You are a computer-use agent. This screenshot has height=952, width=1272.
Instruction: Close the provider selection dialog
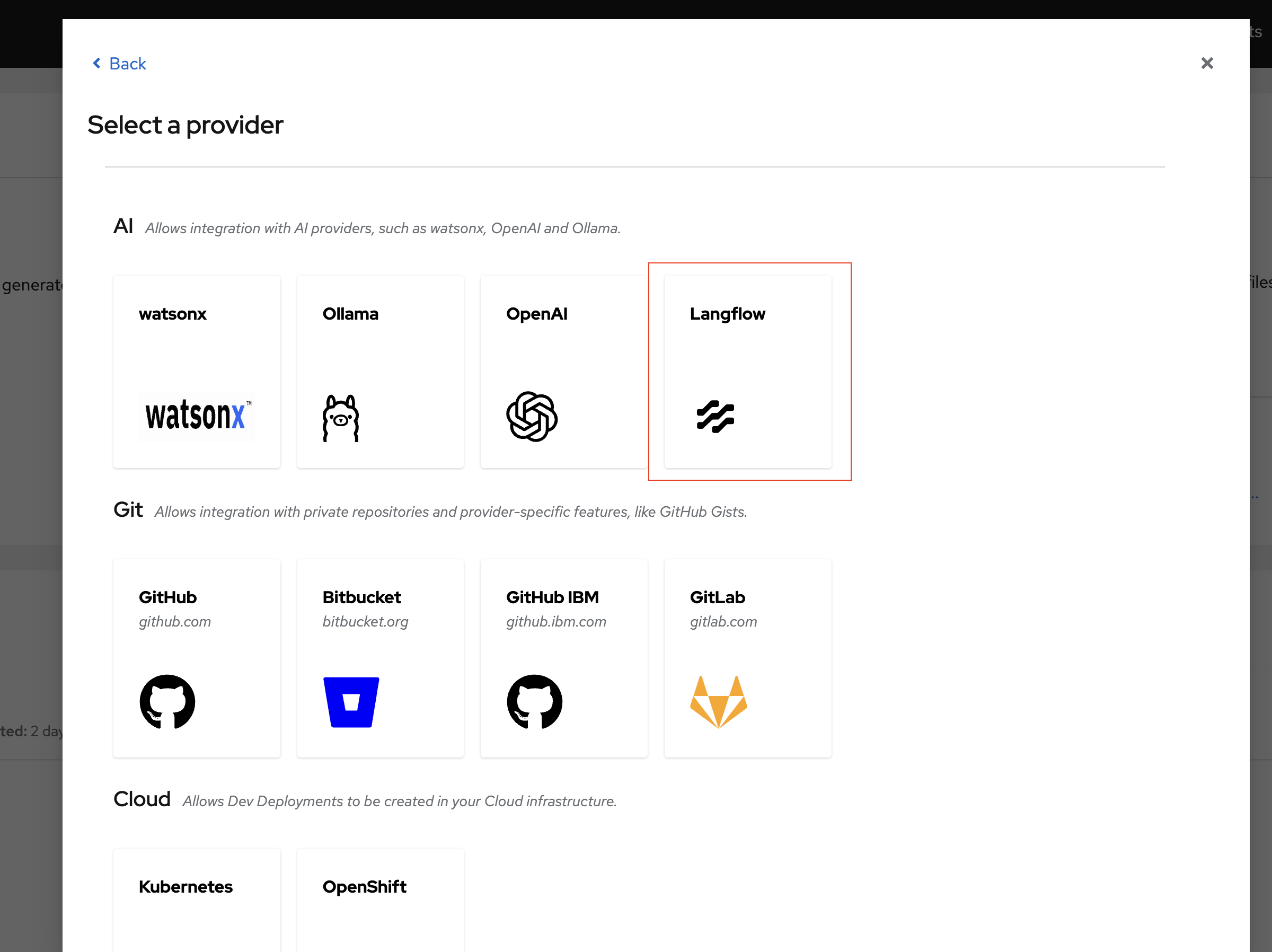coord(1207,63)
